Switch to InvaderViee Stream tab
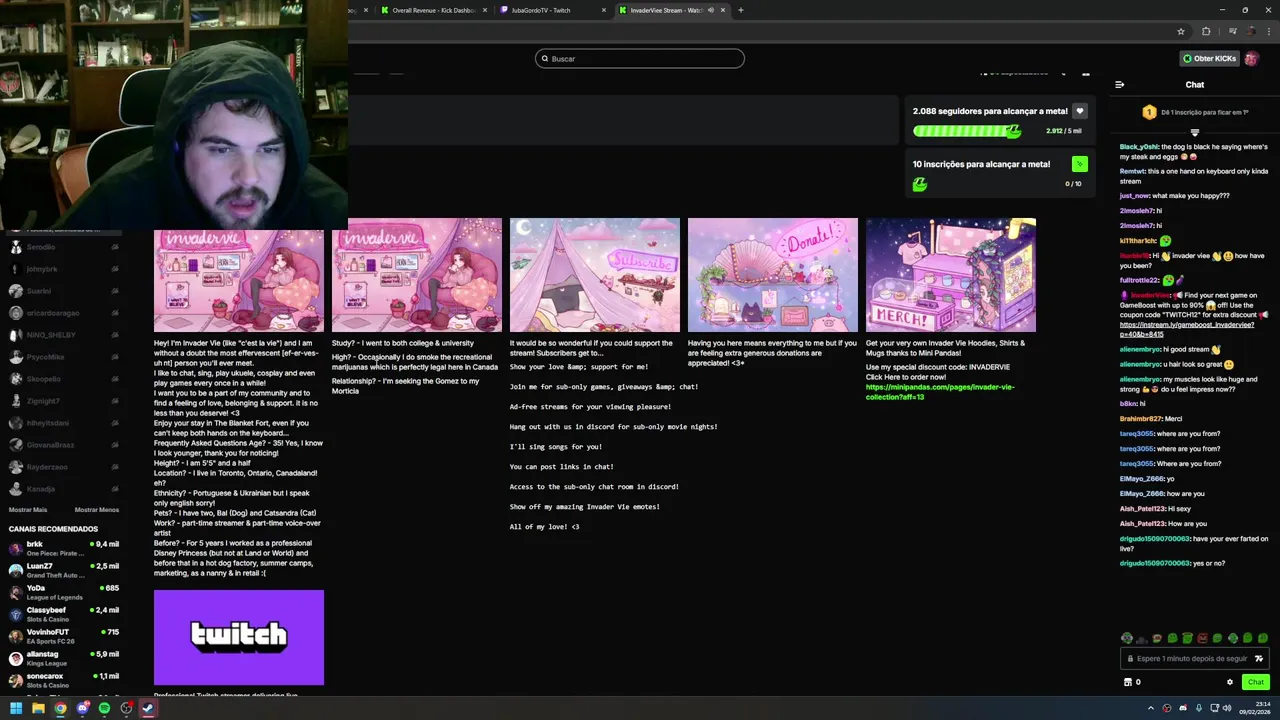 coord(672,10)
